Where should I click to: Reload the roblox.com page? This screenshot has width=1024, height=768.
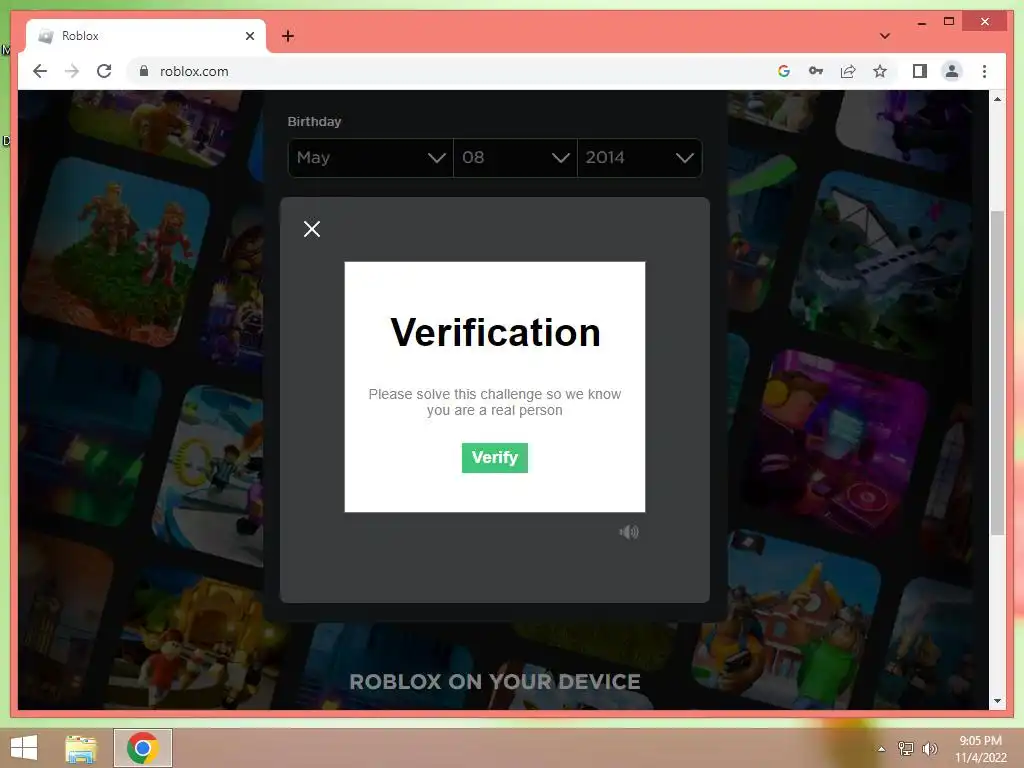[x=104, y=71]
